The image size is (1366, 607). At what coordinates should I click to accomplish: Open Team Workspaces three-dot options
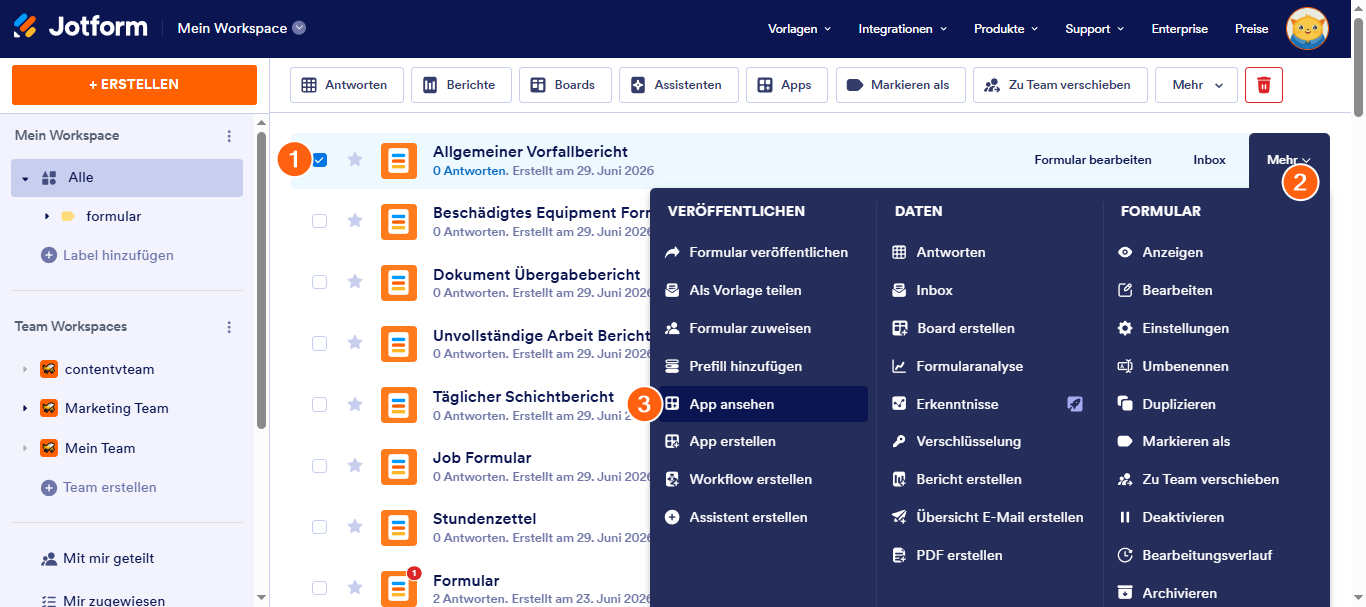[x=229, y=327]
